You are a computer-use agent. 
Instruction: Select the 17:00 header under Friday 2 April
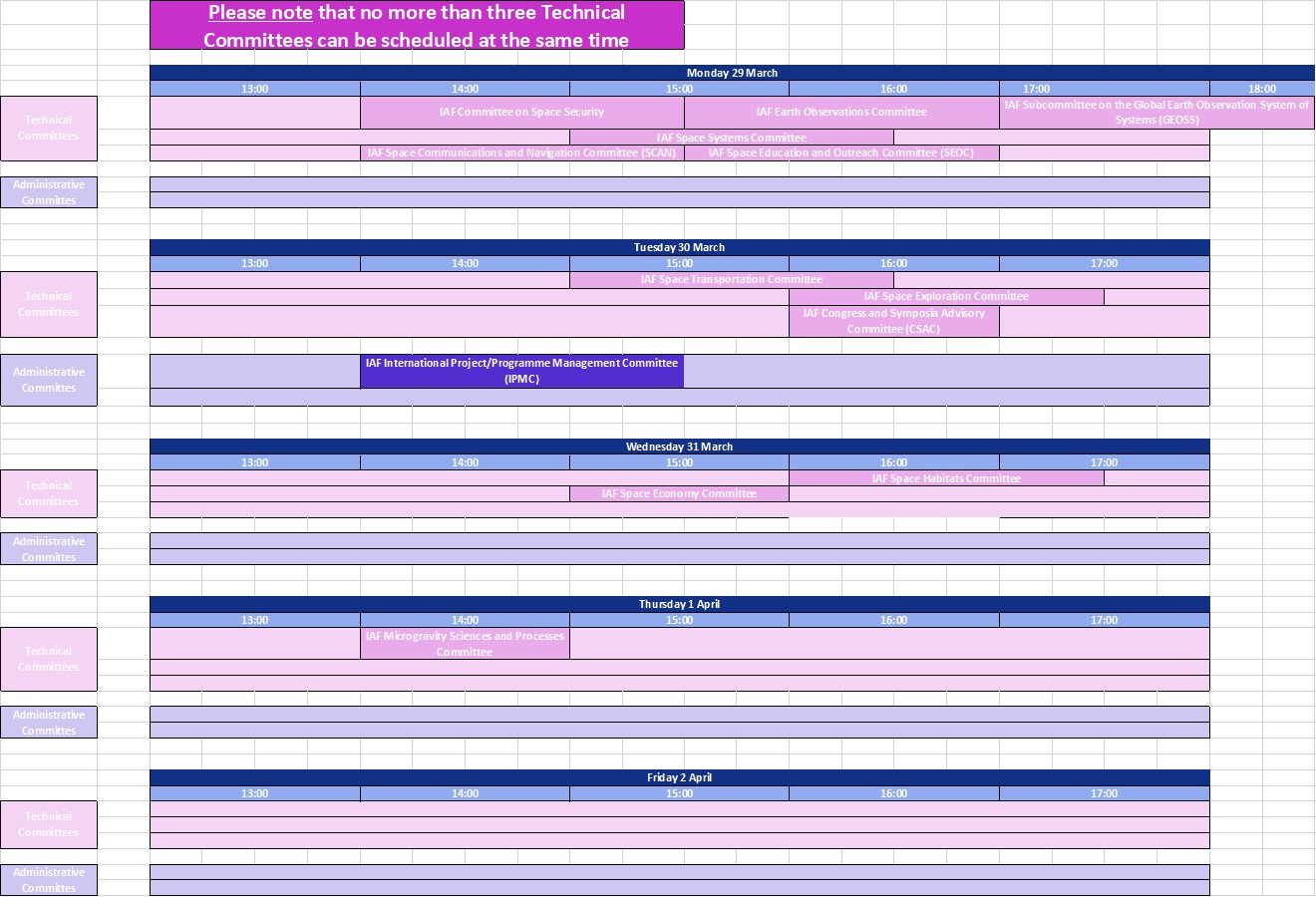click(x=1105, y=793)
